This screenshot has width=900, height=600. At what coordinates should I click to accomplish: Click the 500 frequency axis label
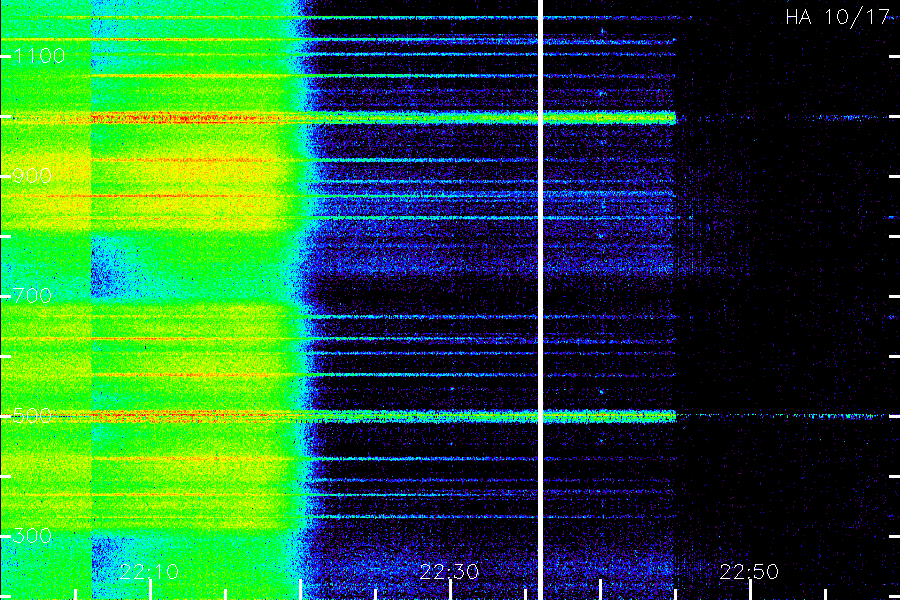[x=32, y=416]
